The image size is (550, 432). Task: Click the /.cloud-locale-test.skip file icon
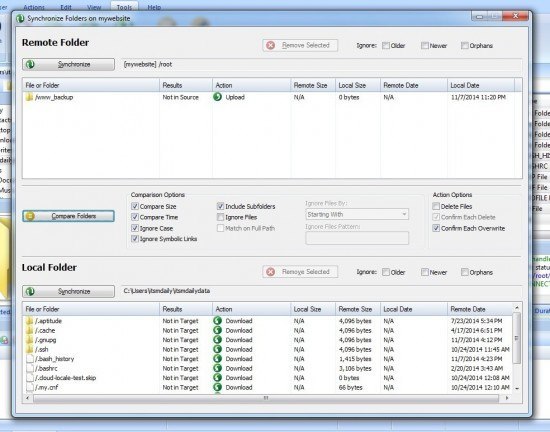30,378
